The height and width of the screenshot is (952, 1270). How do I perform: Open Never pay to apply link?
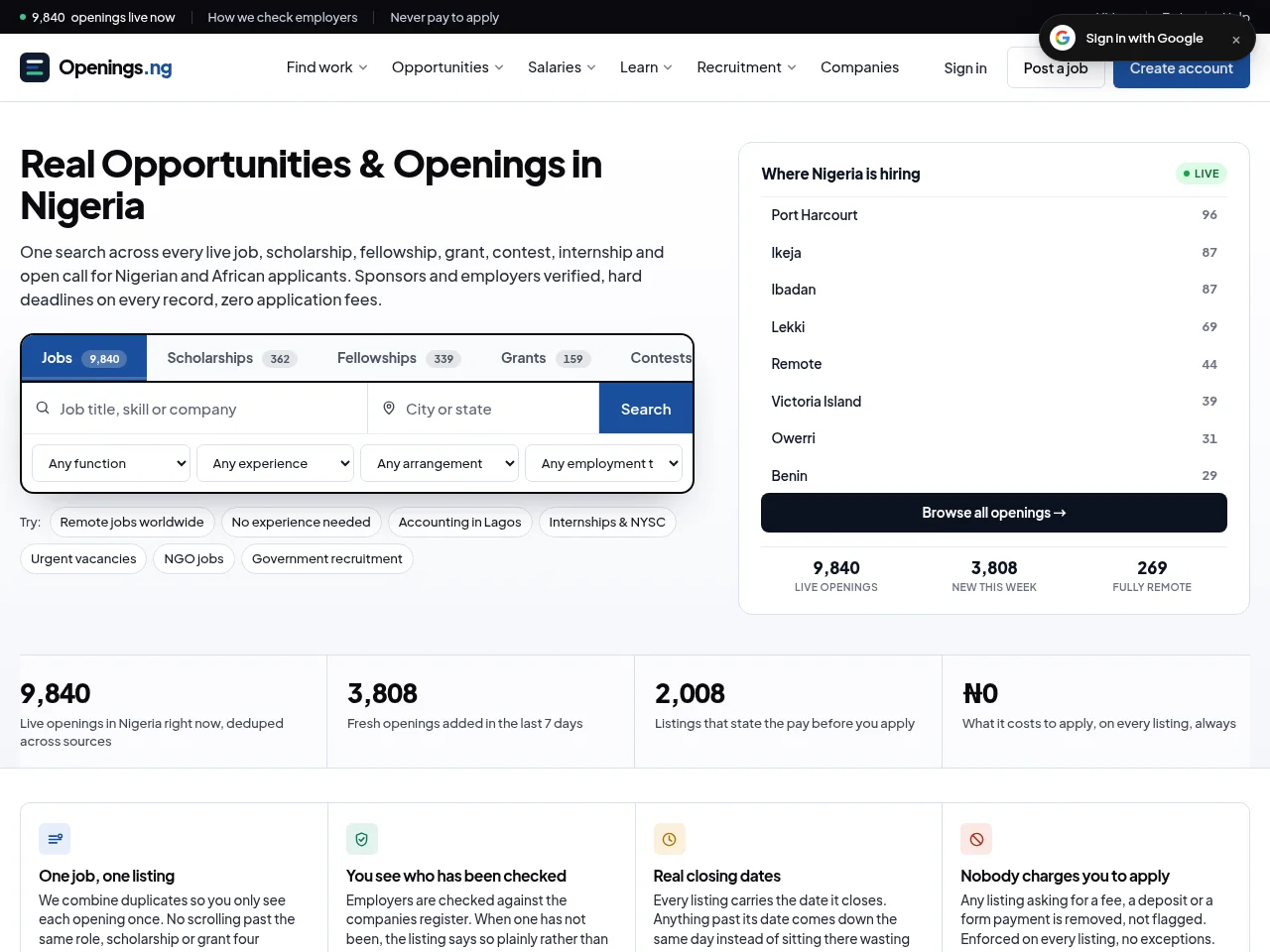(444, 17)
